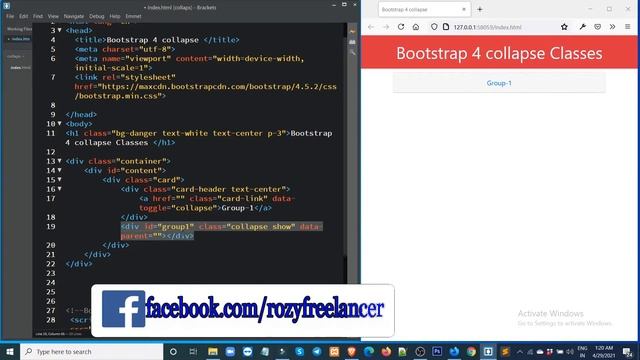Open the Help menu in Brackets
The image size is (640, 360).
115,16
